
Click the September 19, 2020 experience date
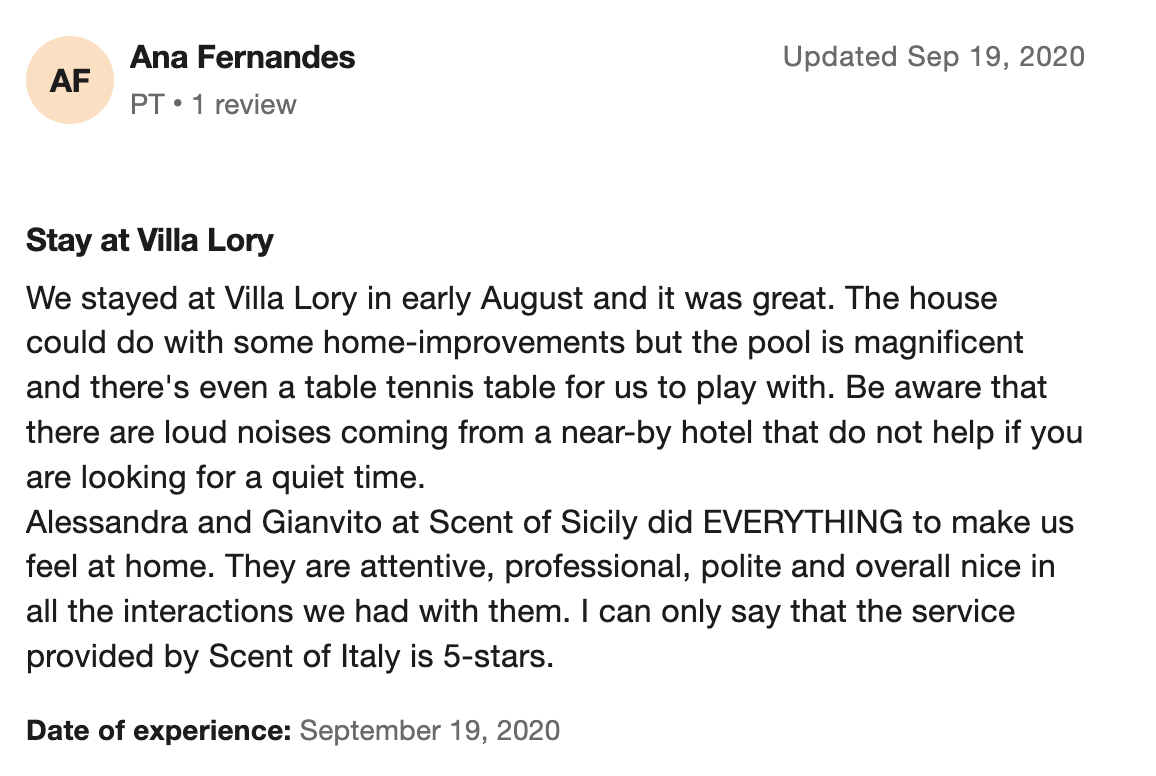[x=430, y=730]
